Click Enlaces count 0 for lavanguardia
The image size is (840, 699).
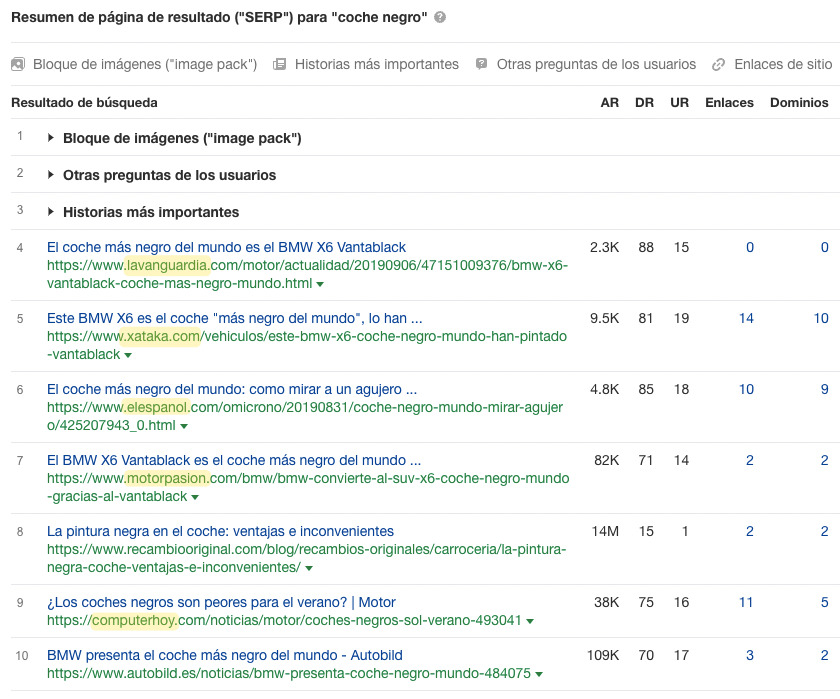(x=750, y=247)
